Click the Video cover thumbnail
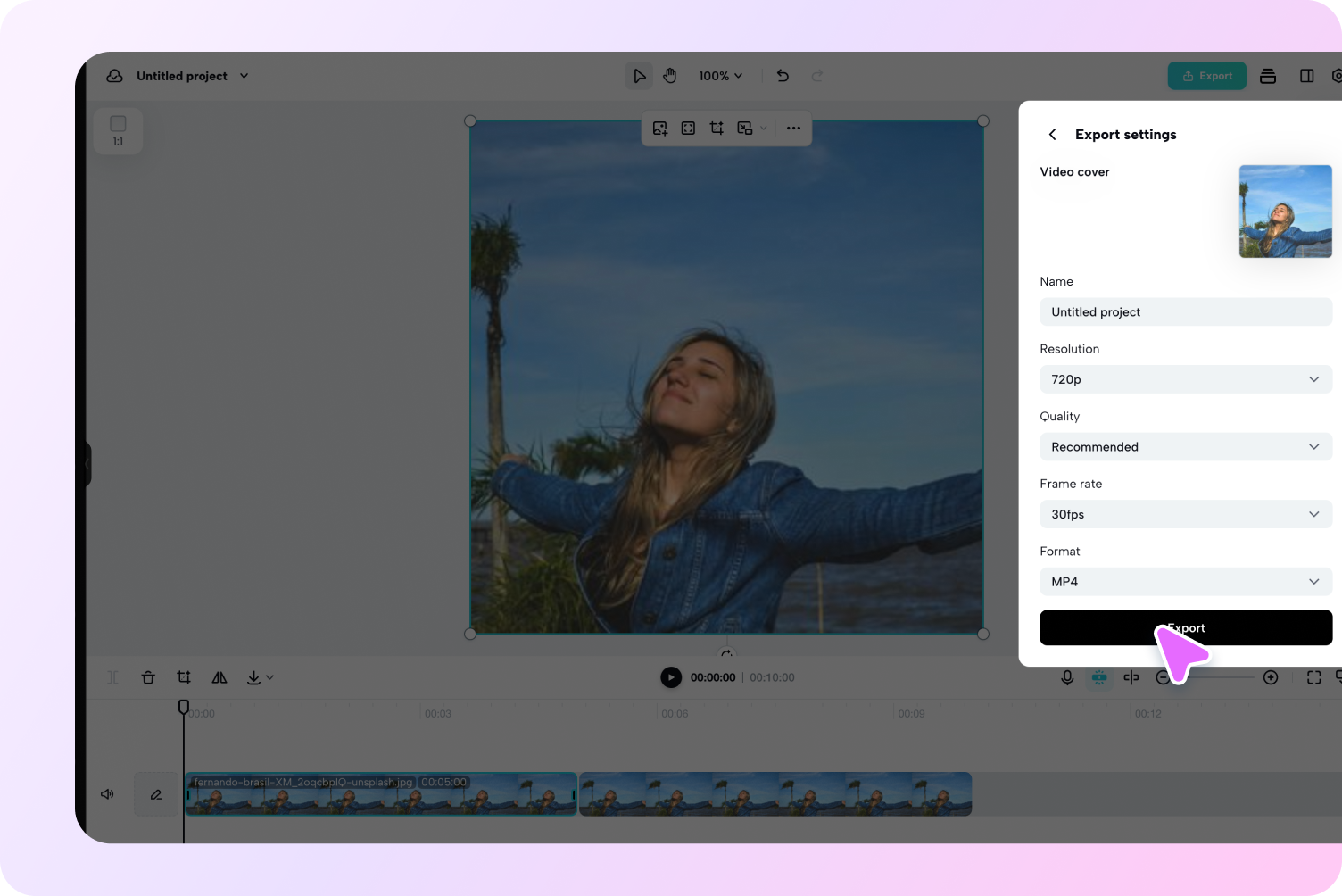 click(x=1285, y=212)
